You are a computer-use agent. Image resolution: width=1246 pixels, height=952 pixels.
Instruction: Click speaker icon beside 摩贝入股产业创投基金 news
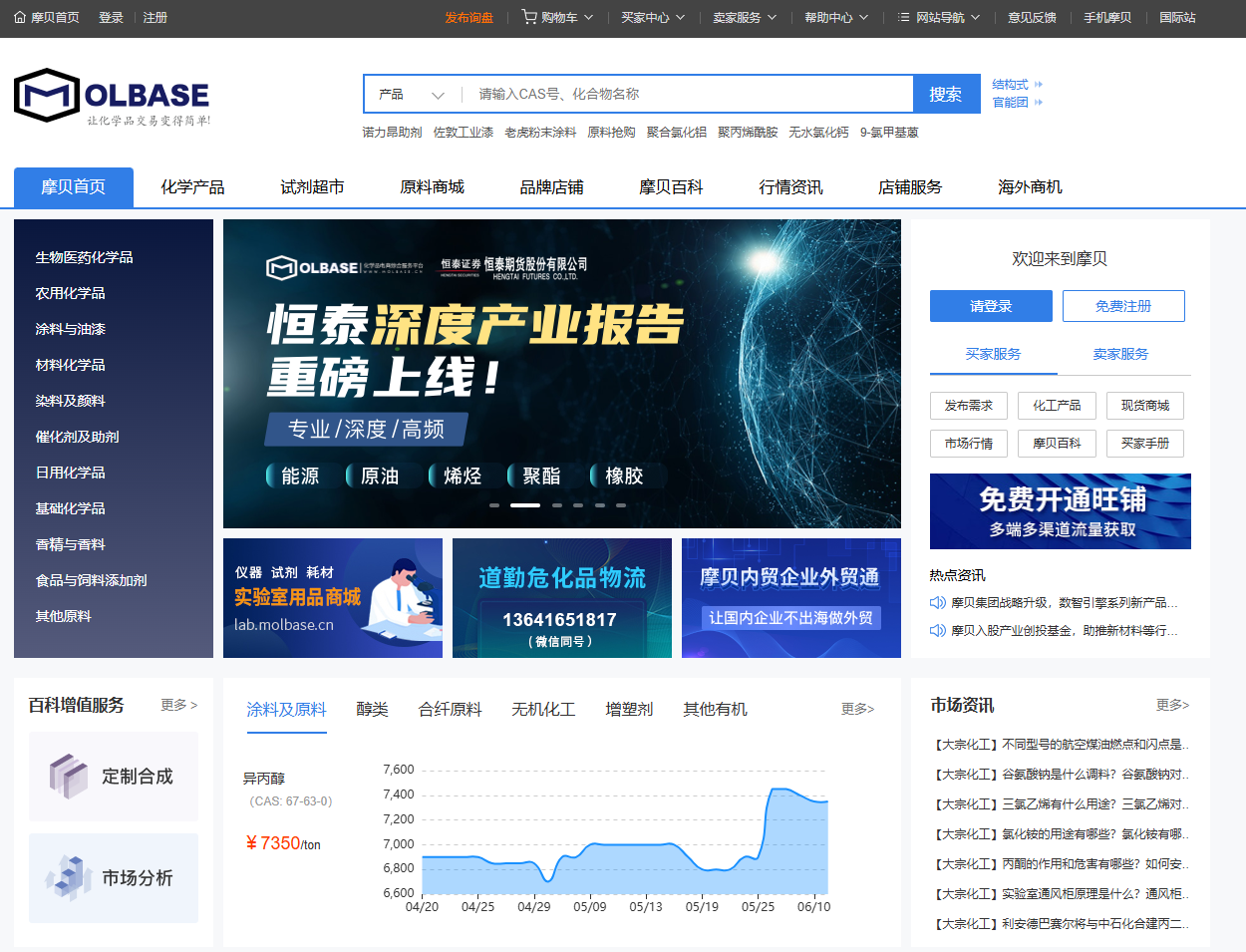938,630
